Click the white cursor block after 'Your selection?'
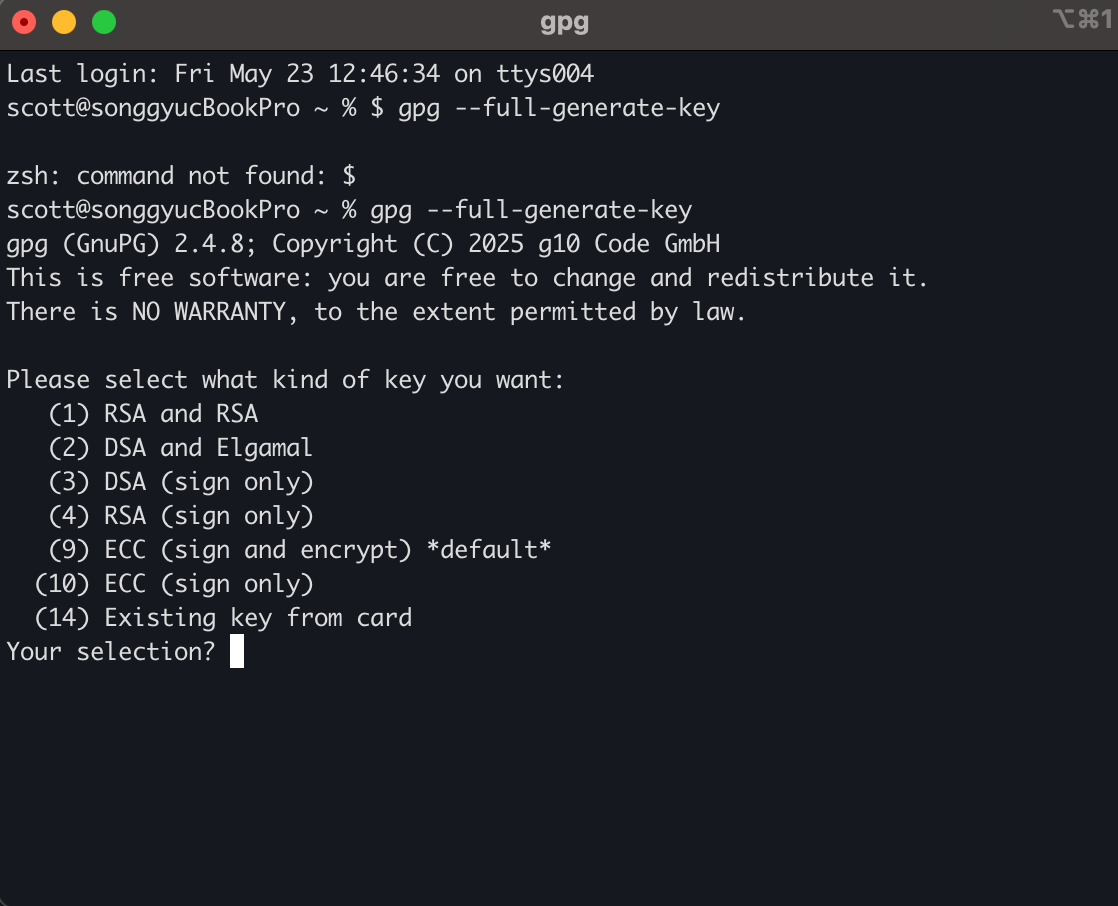This screenshot has height=906, width=1118. [x=237, y=652]
